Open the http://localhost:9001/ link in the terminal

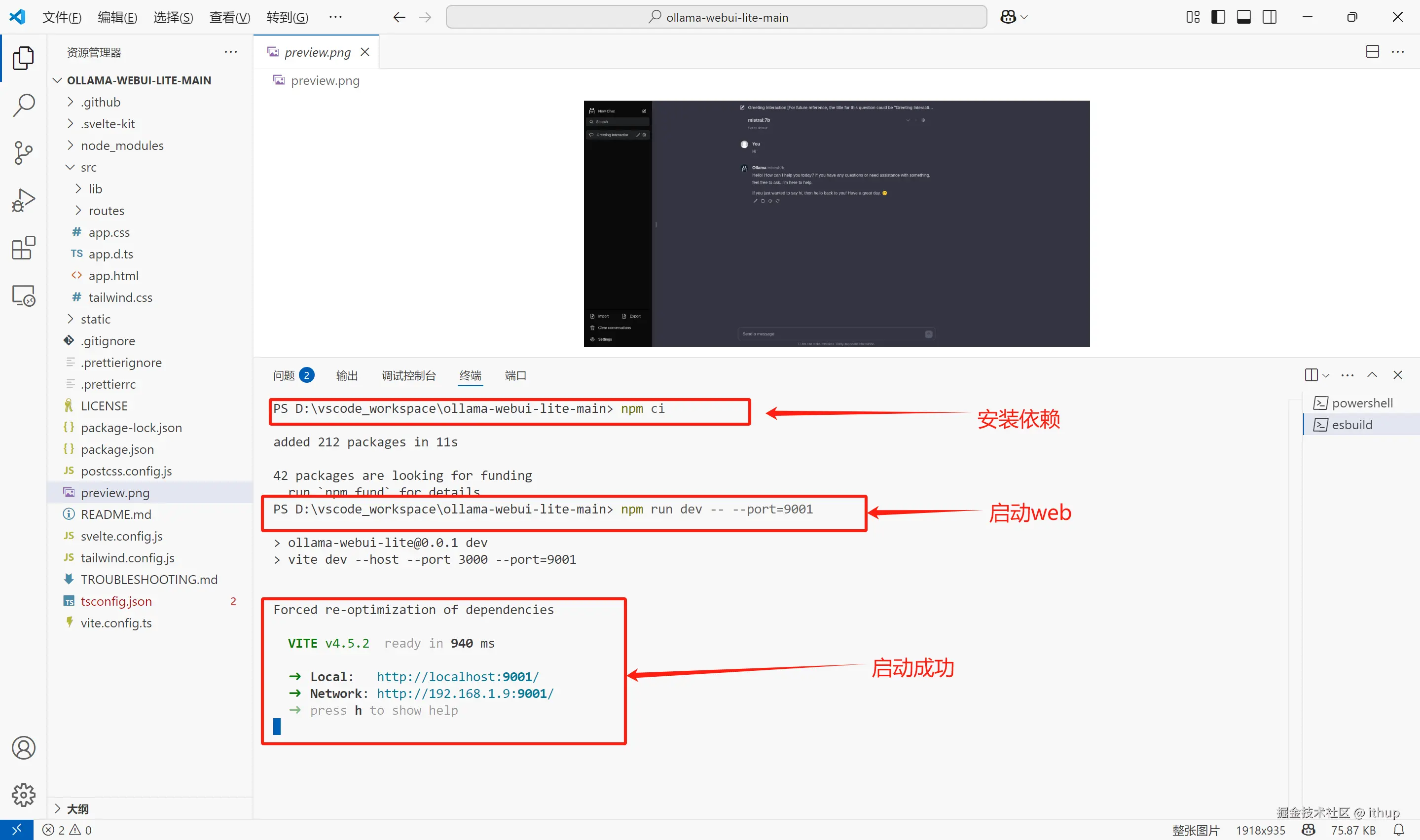point(457,676)
